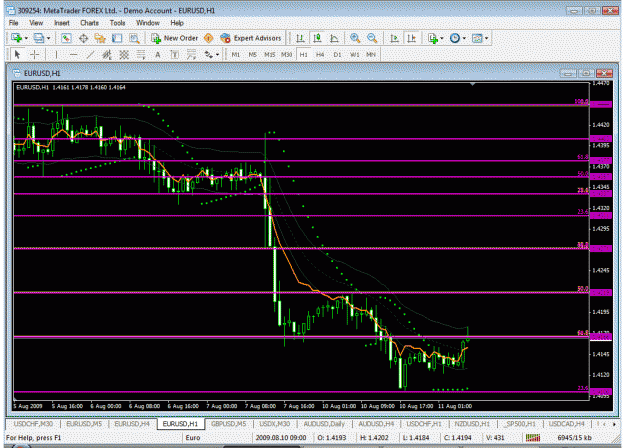
Task: Switch to the NZDUSD,H1 chart tab
Action: click(x=472, y=424)
